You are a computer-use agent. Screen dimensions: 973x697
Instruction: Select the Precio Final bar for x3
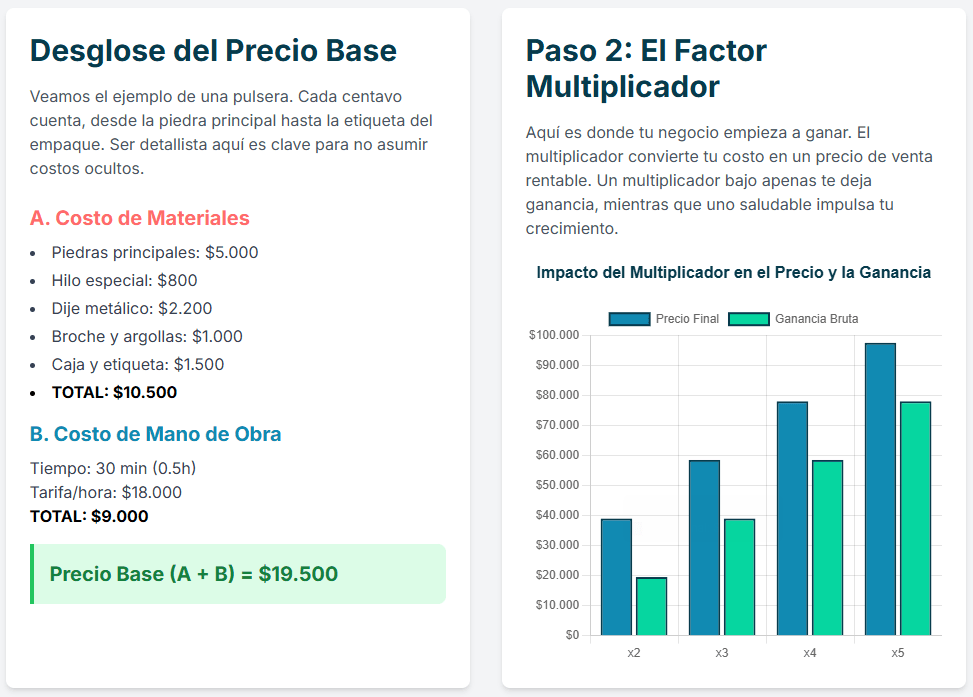pos(704,547)
